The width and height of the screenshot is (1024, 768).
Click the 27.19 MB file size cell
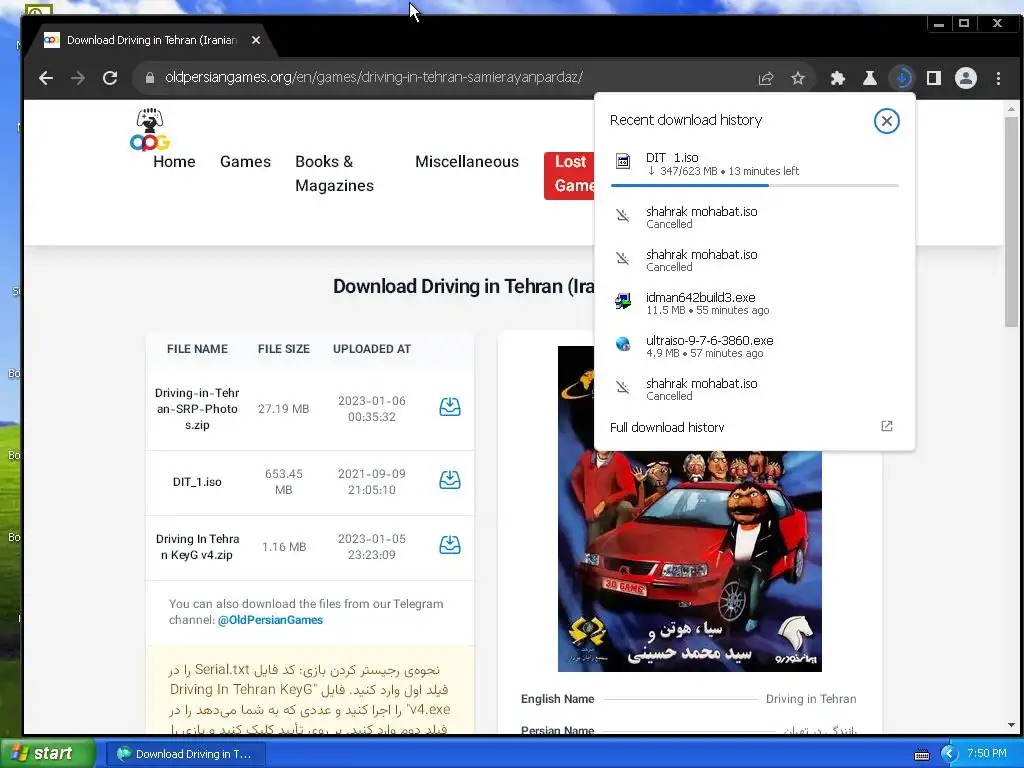click(x=283, y=409)
